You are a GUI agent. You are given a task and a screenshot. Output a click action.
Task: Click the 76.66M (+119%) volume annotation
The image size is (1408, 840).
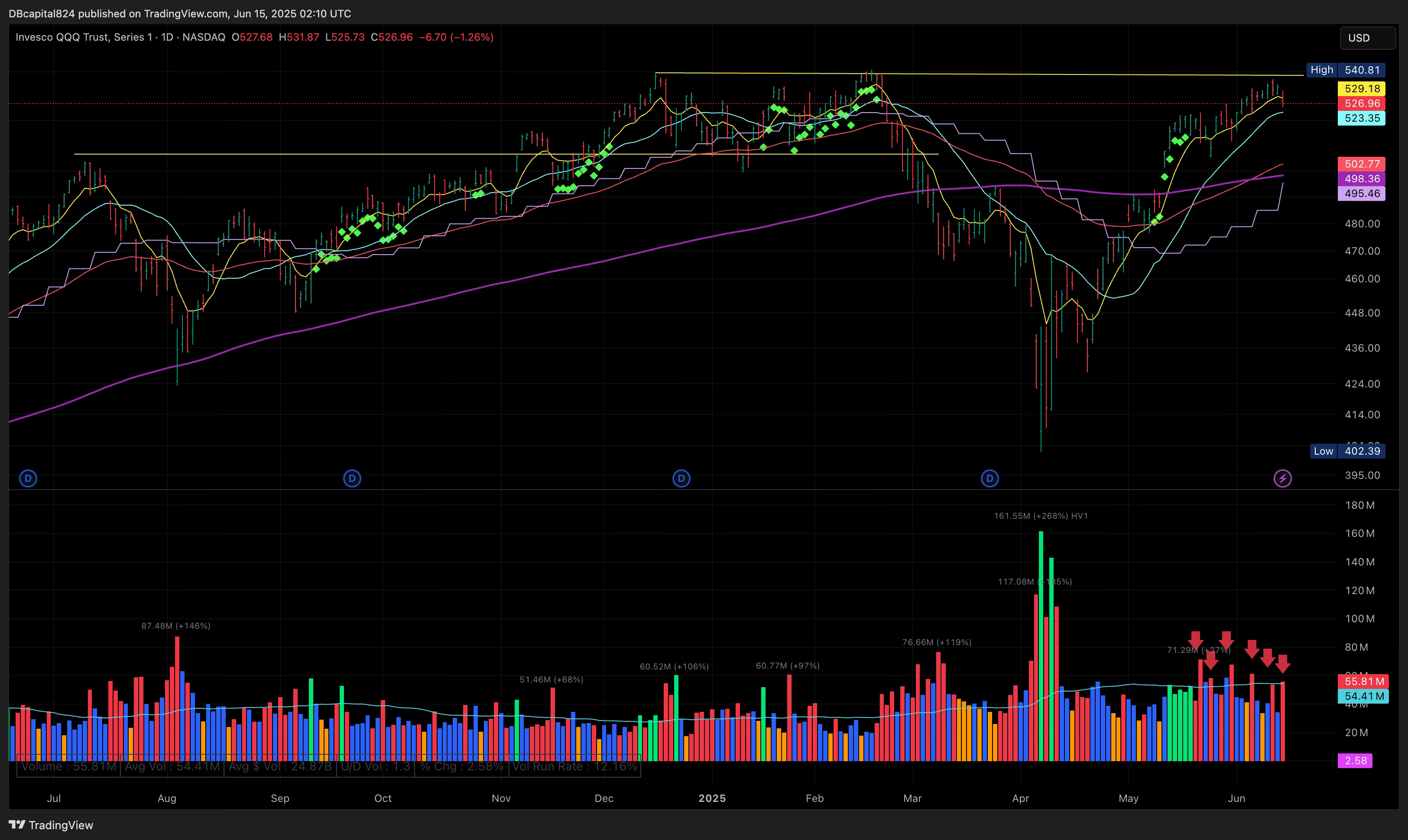pyautogui.click(x=937, y=642)
